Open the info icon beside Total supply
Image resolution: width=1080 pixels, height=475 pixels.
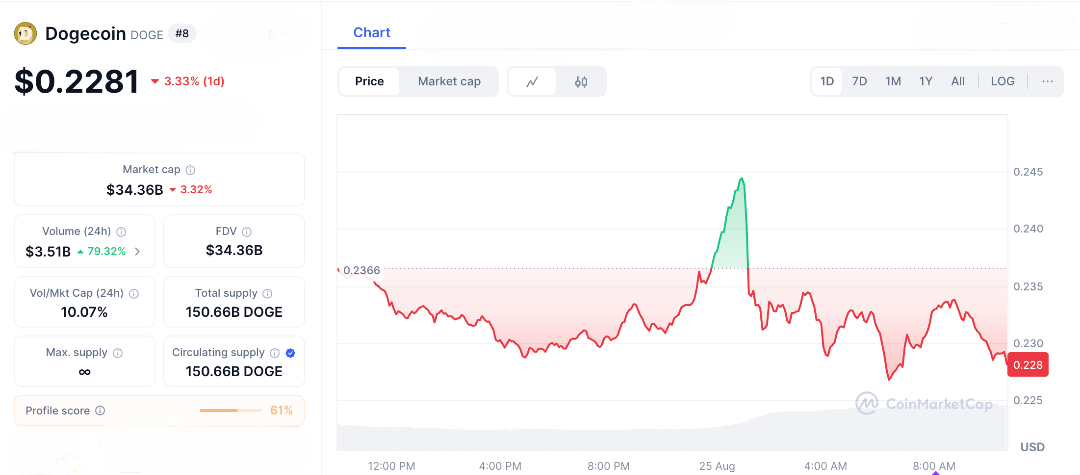pos(267,293)
